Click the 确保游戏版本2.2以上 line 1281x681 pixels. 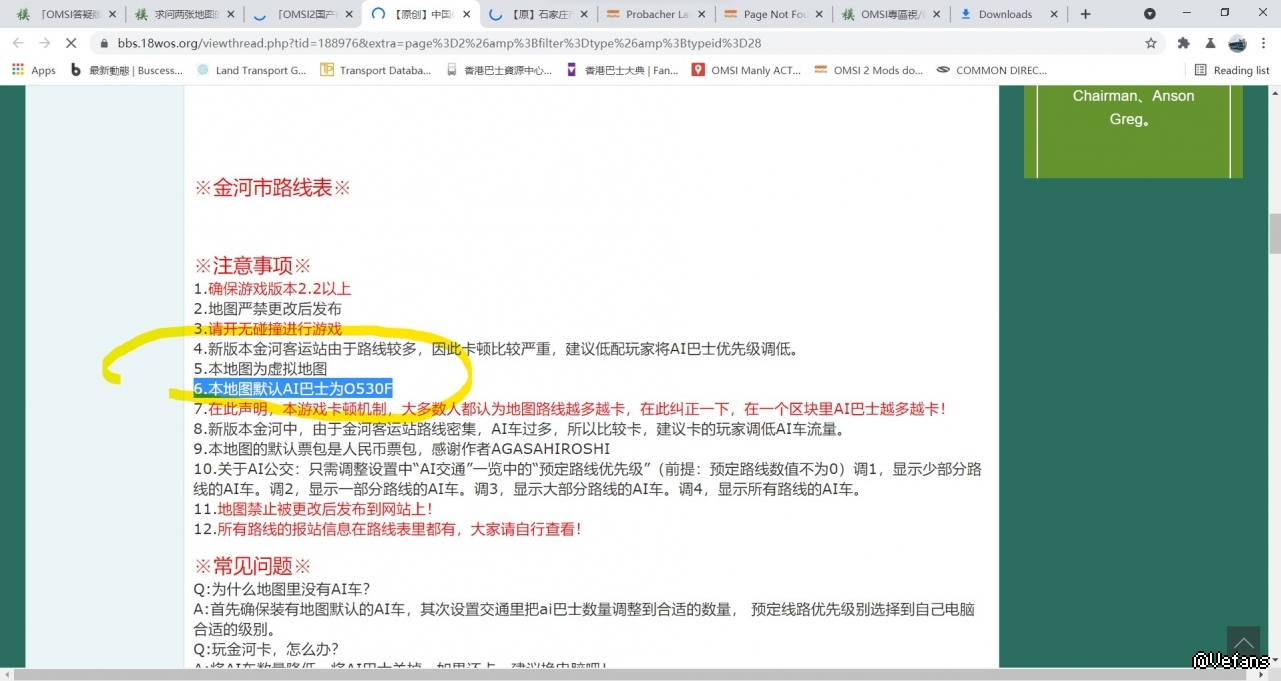tap(272, 289)
